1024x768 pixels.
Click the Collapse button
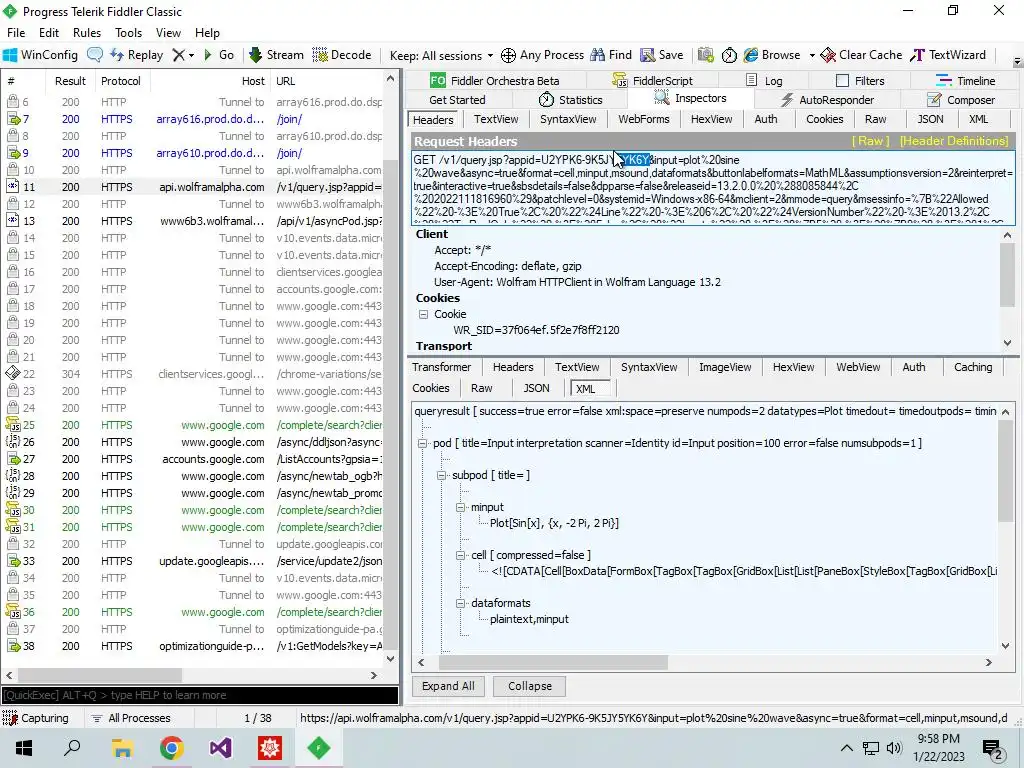[530, 686]
